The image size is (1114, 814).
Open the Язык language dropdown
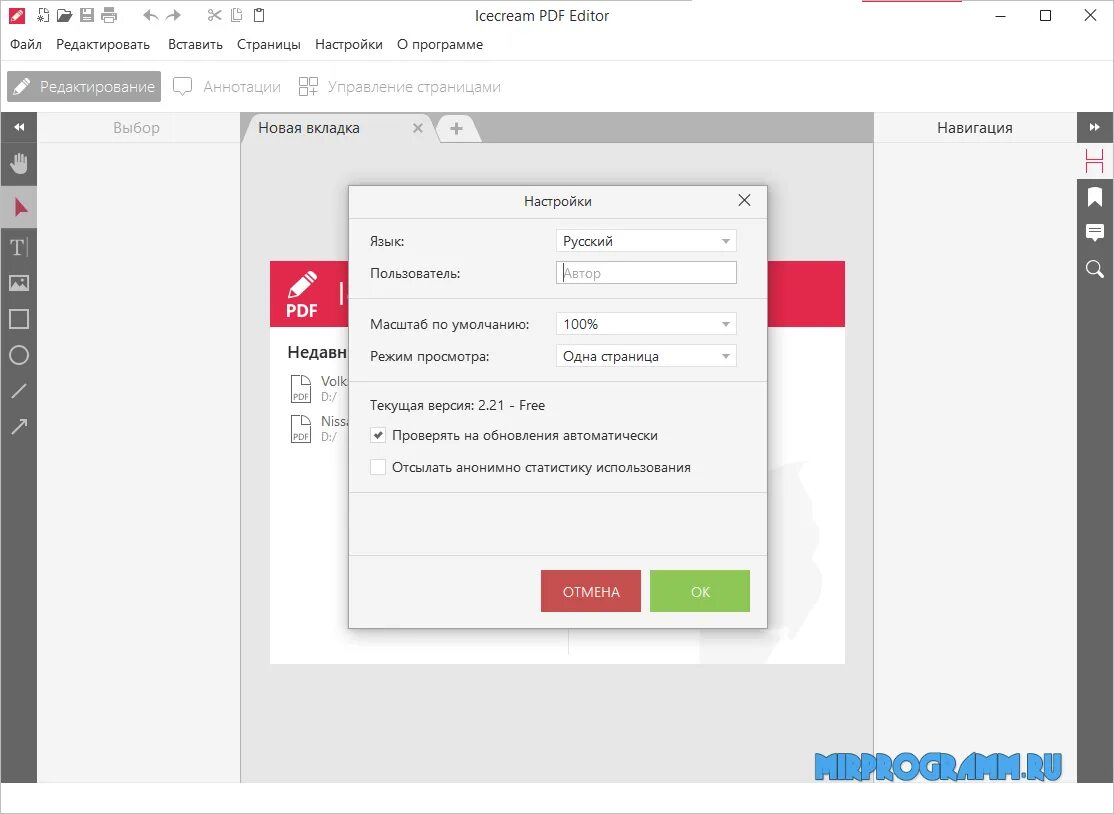tap(646, 241)
